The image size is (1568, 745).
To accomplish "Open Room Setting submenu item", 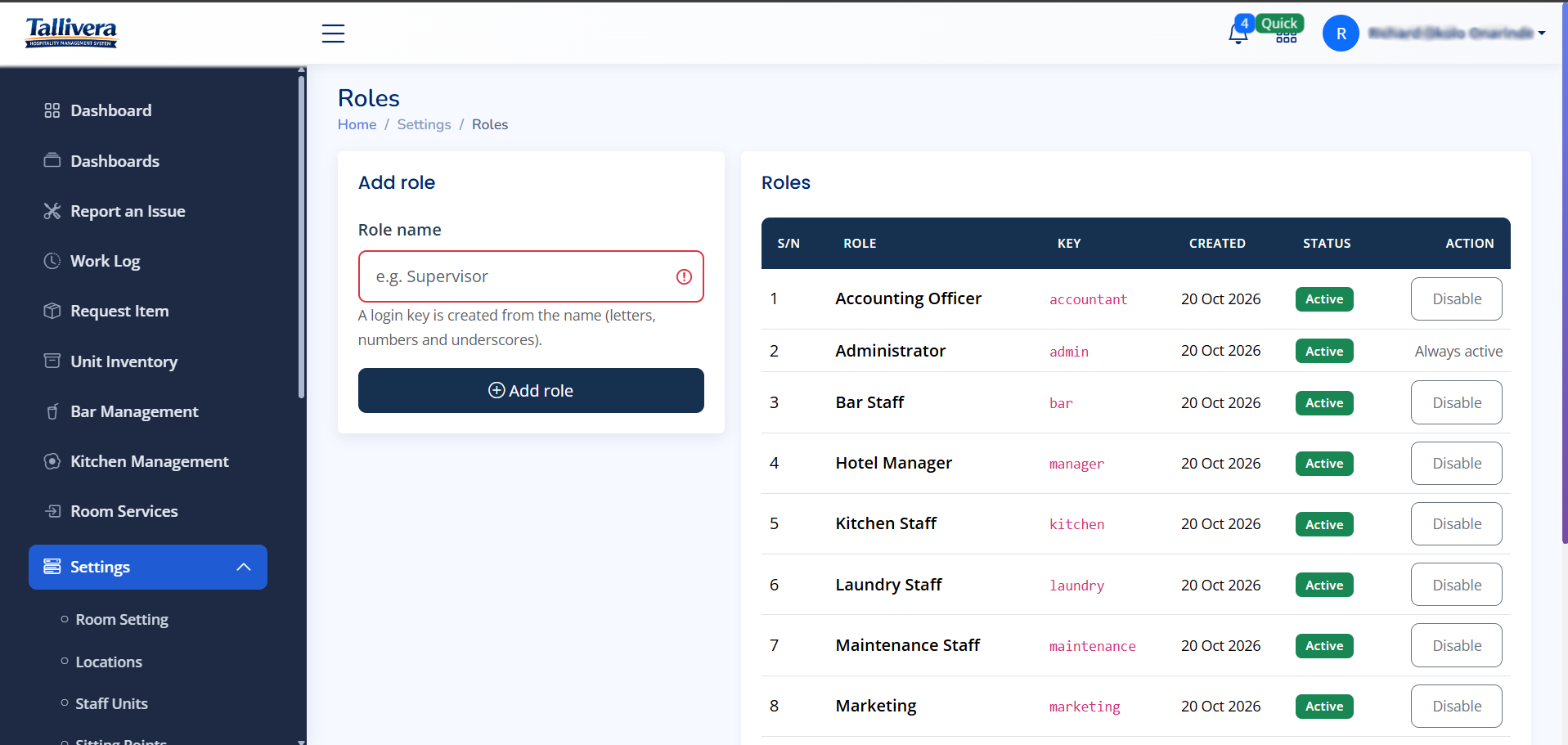I will [122, 619].
